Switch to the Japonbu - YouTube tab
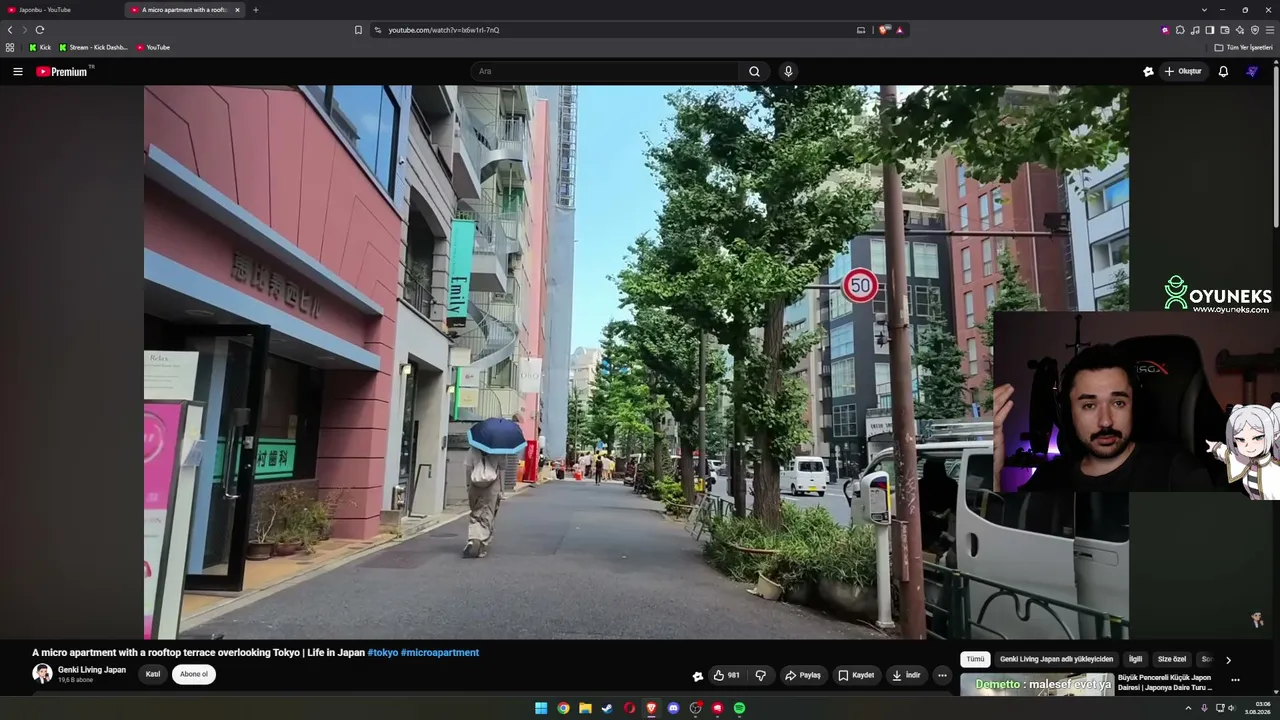Viewport: 1280px width, 720px height. click(x=62, y=10)
